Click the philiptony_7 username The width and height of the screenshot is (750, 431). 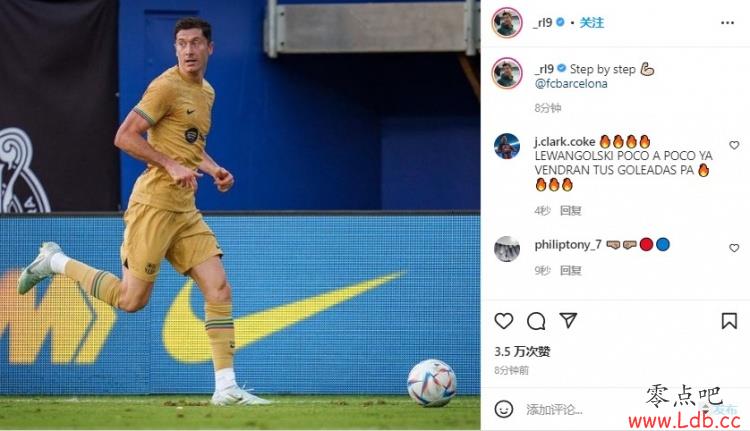pos(568,245)
